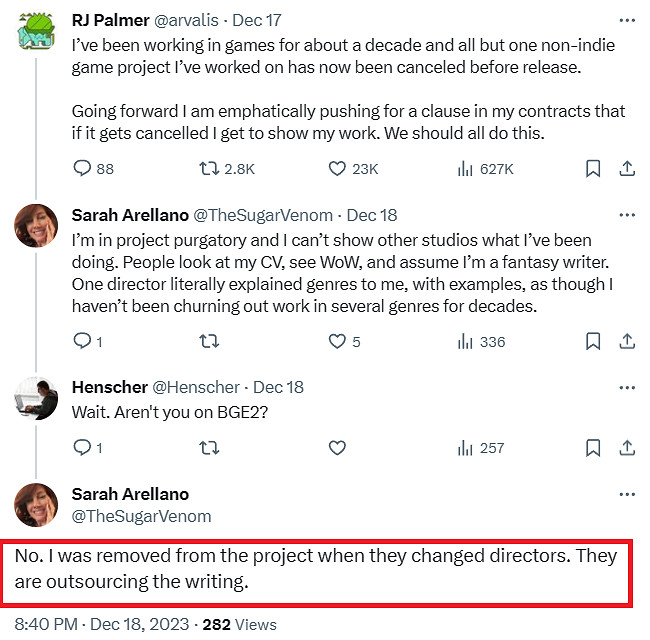Share Henscher's BGE2 tweet
The image size is (650, 640).
[627, 448]
